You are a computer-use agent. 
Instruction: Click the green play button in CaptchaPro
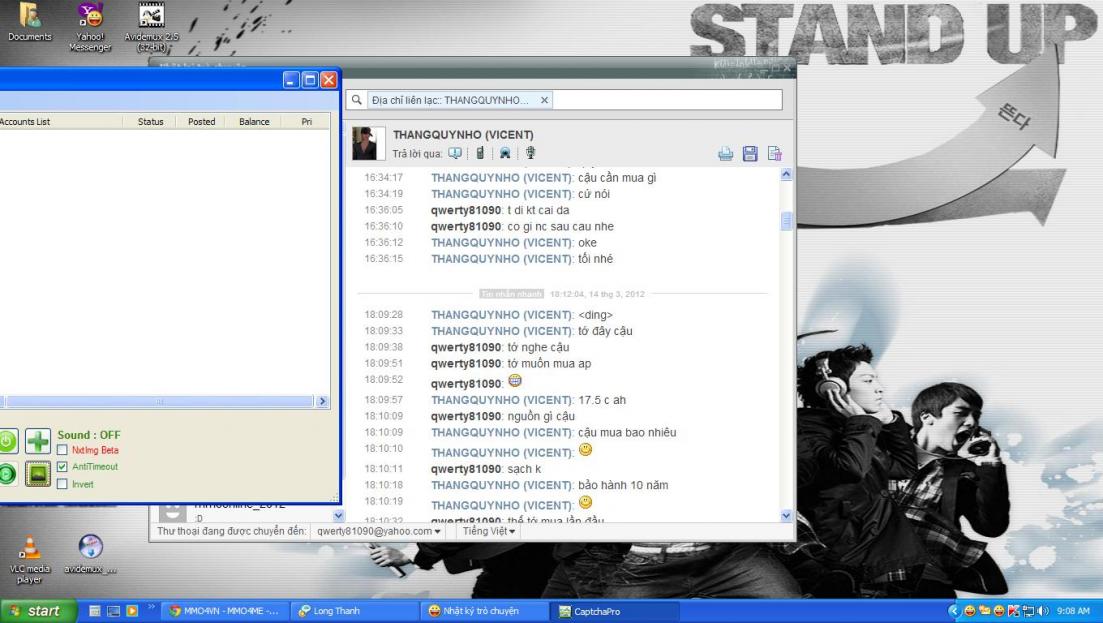tap(6, 473)
